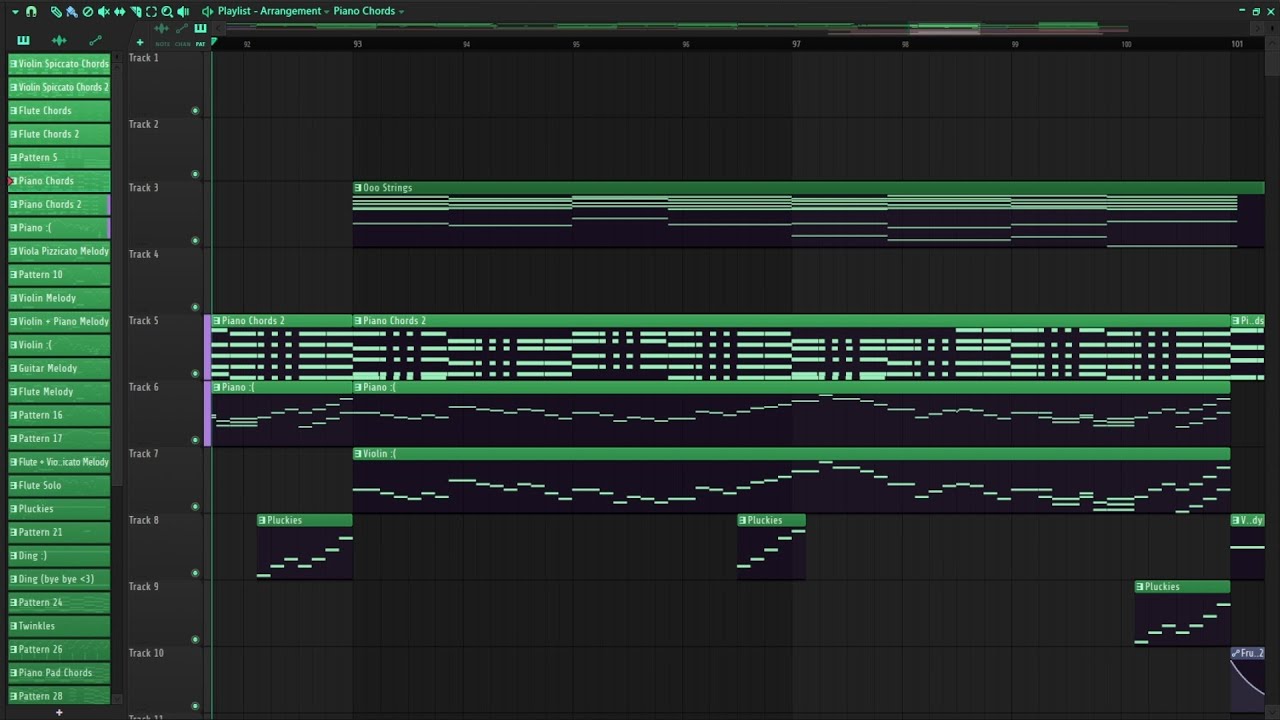This screenshot has height=720, width=1280.
Task: Open second Piano :( clip menu at bar 93
Action: pyautogui.click(x=359, y=387)
